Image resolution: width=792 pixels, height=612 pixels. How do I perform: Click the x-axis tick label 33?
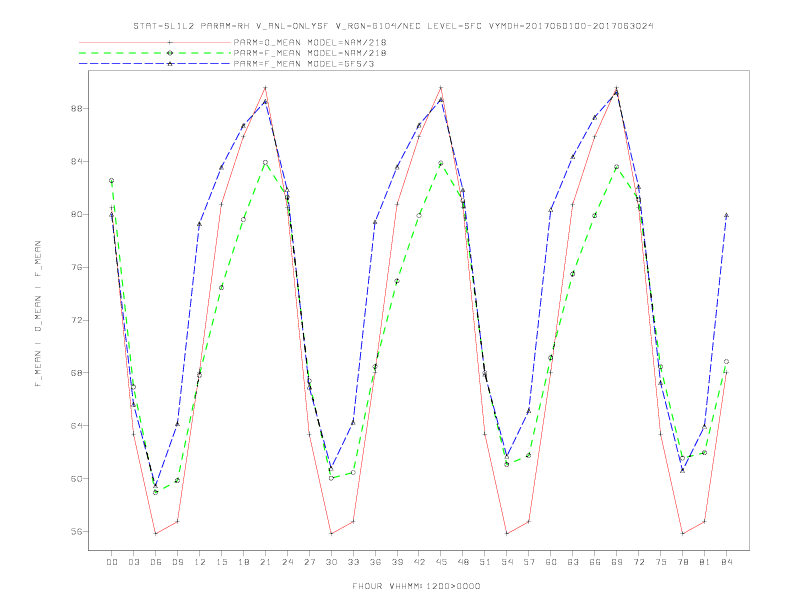pyautogui.click(x=353, y=562)
